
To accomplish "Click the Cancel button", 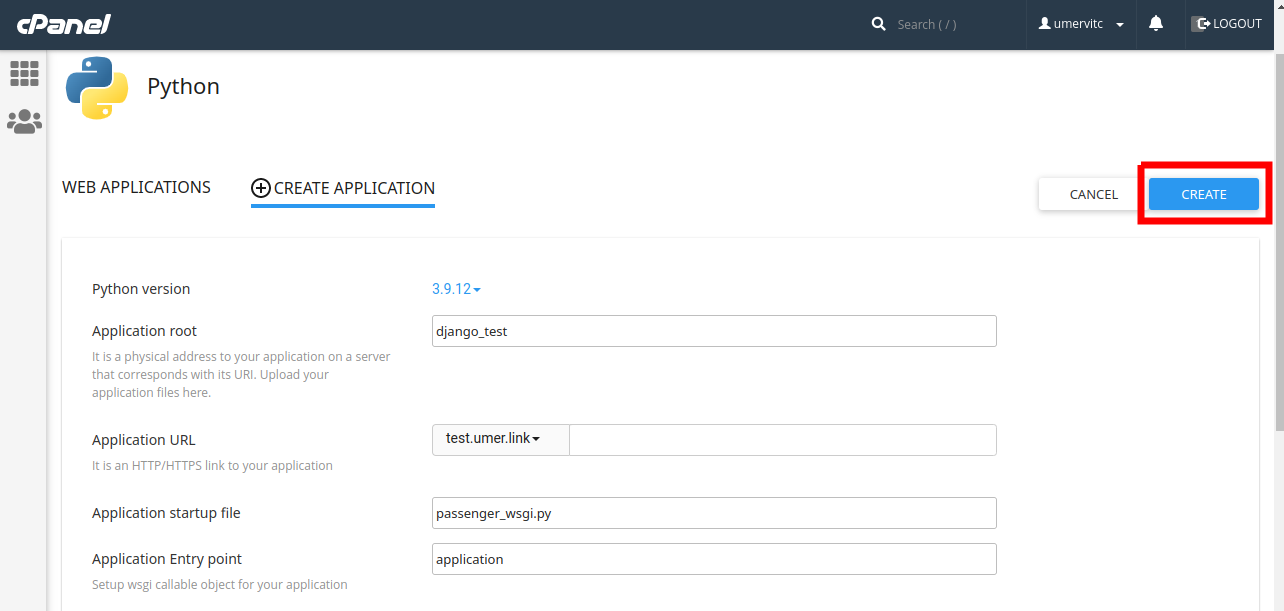I will (x=1093, y=194).
